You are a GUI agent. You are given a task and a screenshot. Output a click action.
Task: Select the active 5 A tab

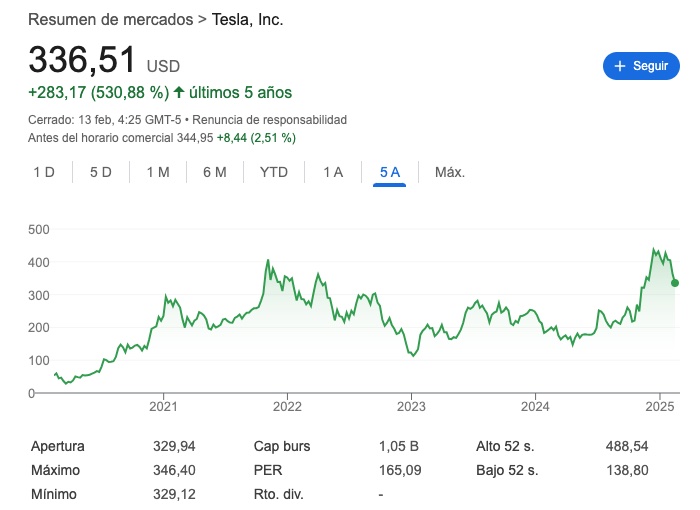point(389,172)
